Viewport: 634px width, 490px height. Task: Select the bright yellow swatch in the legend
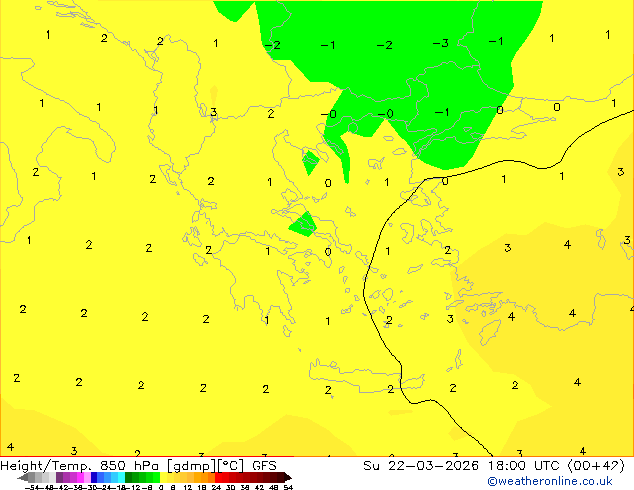pyautogui.click(x=164, y=477)
